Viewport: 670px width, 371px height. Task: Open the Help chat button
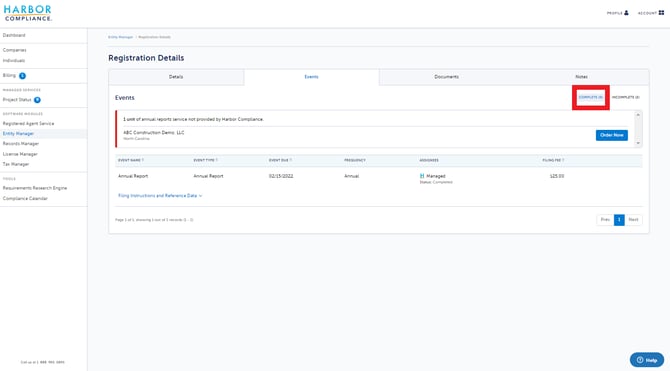[646, 360]
